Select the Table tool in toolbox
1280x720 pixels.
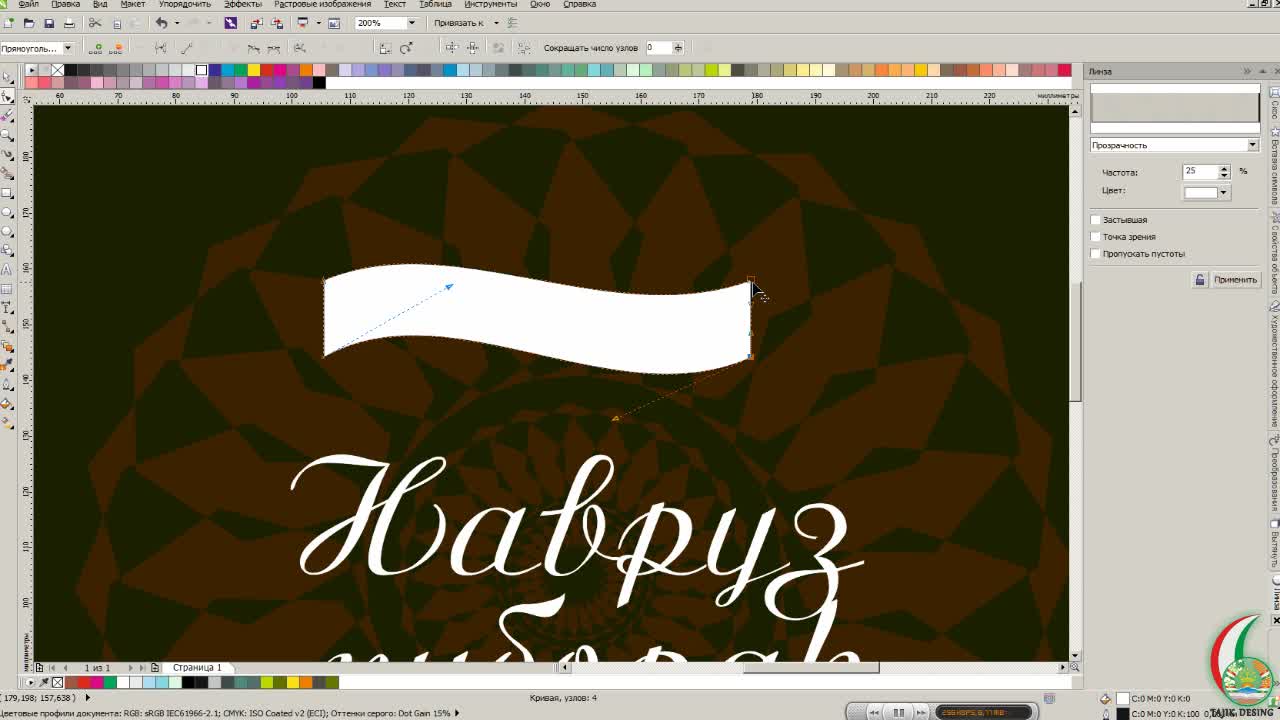[x=7, y=289]
